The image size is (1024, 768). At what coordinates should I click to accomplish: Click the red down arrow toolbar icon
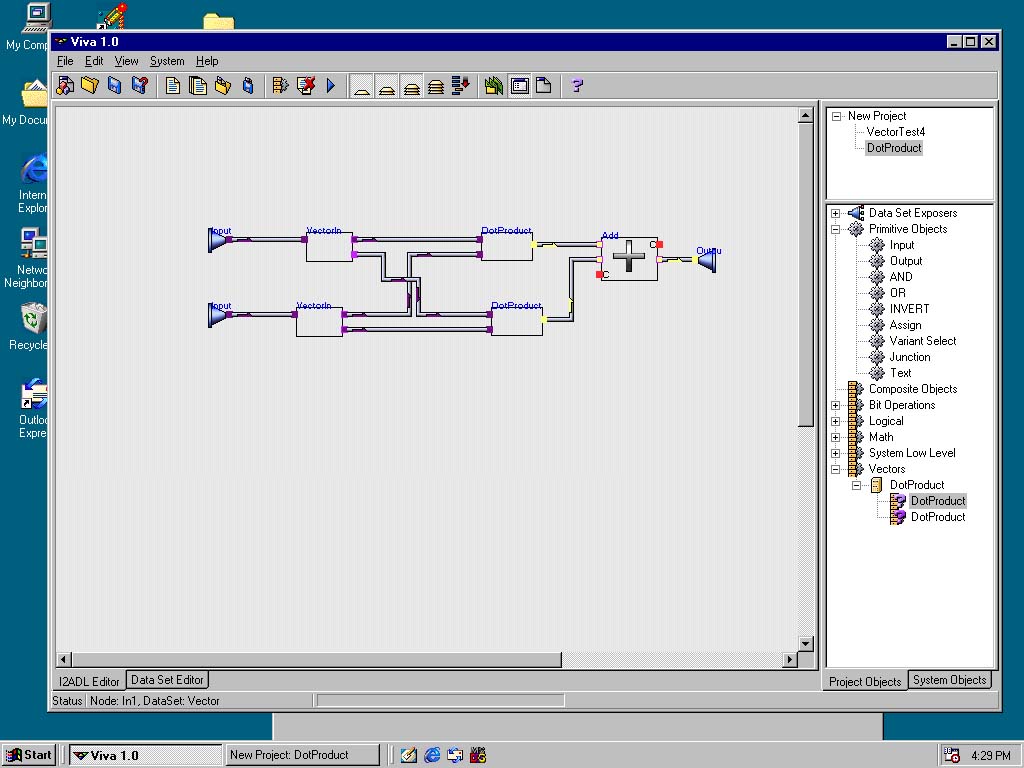(x=461, y=86)
